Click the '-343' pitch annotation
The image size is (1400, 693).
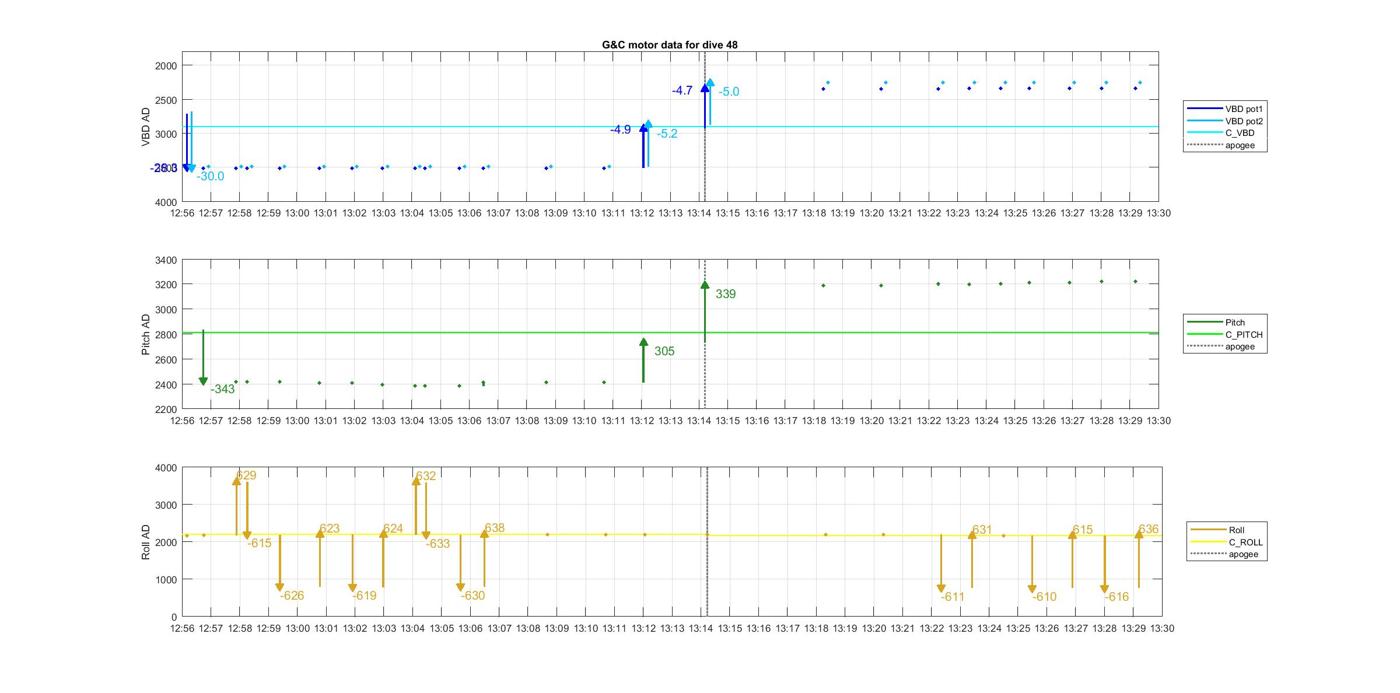tap(222, 389)
